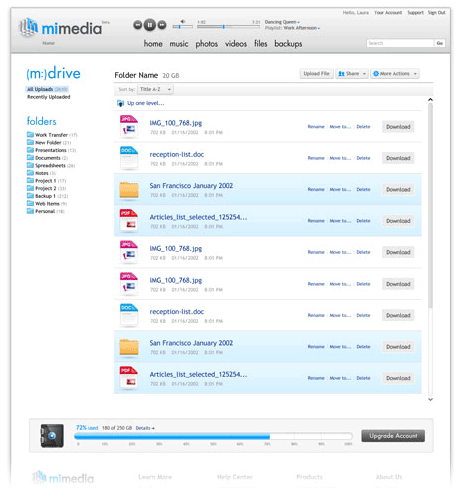Screen dimensions: 459x488
Task: Open the Presentations folder icon
Action: click(30, 150)
